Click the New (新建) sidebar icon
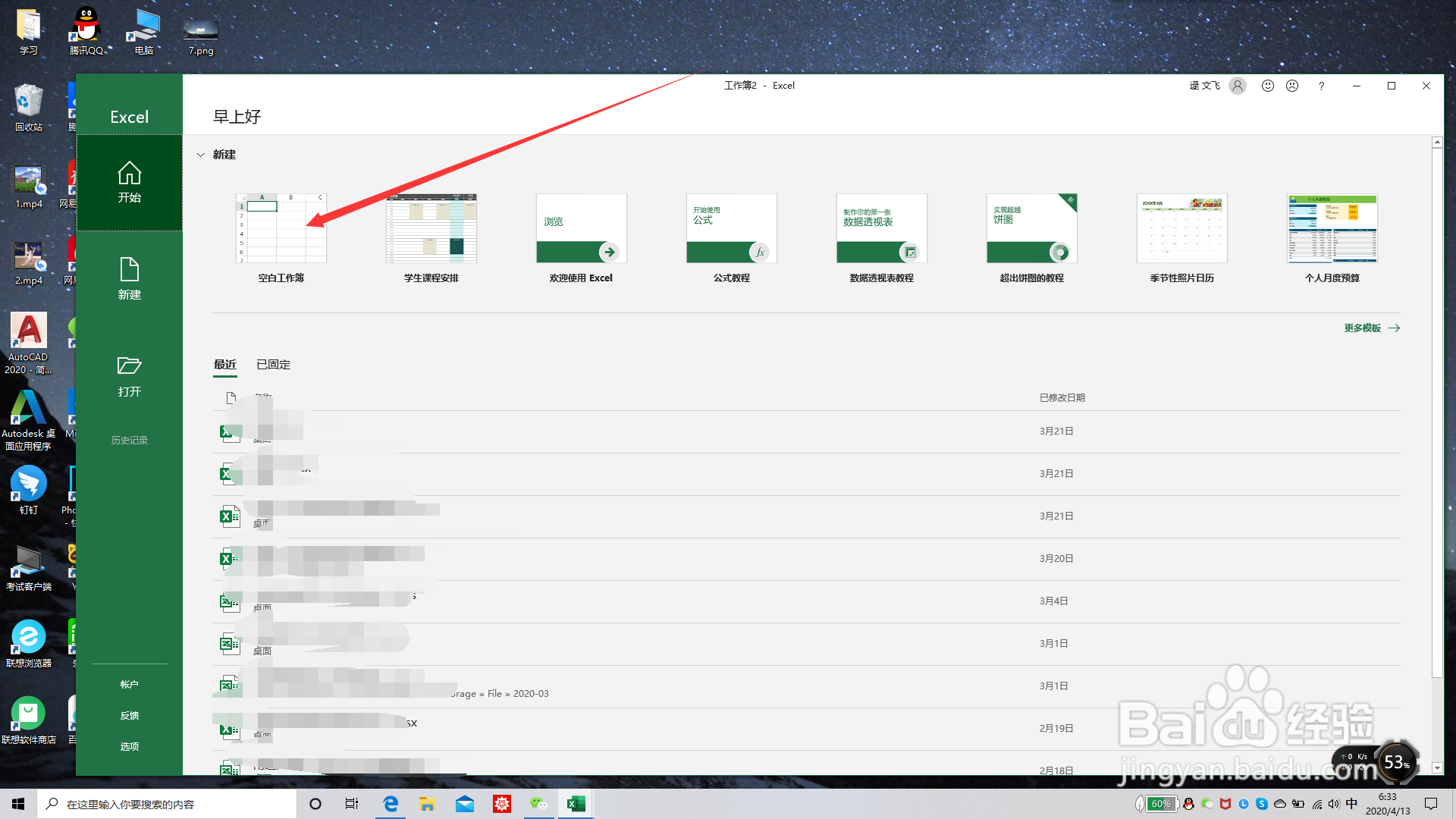The image size is (1456, 819). point(129,270)
